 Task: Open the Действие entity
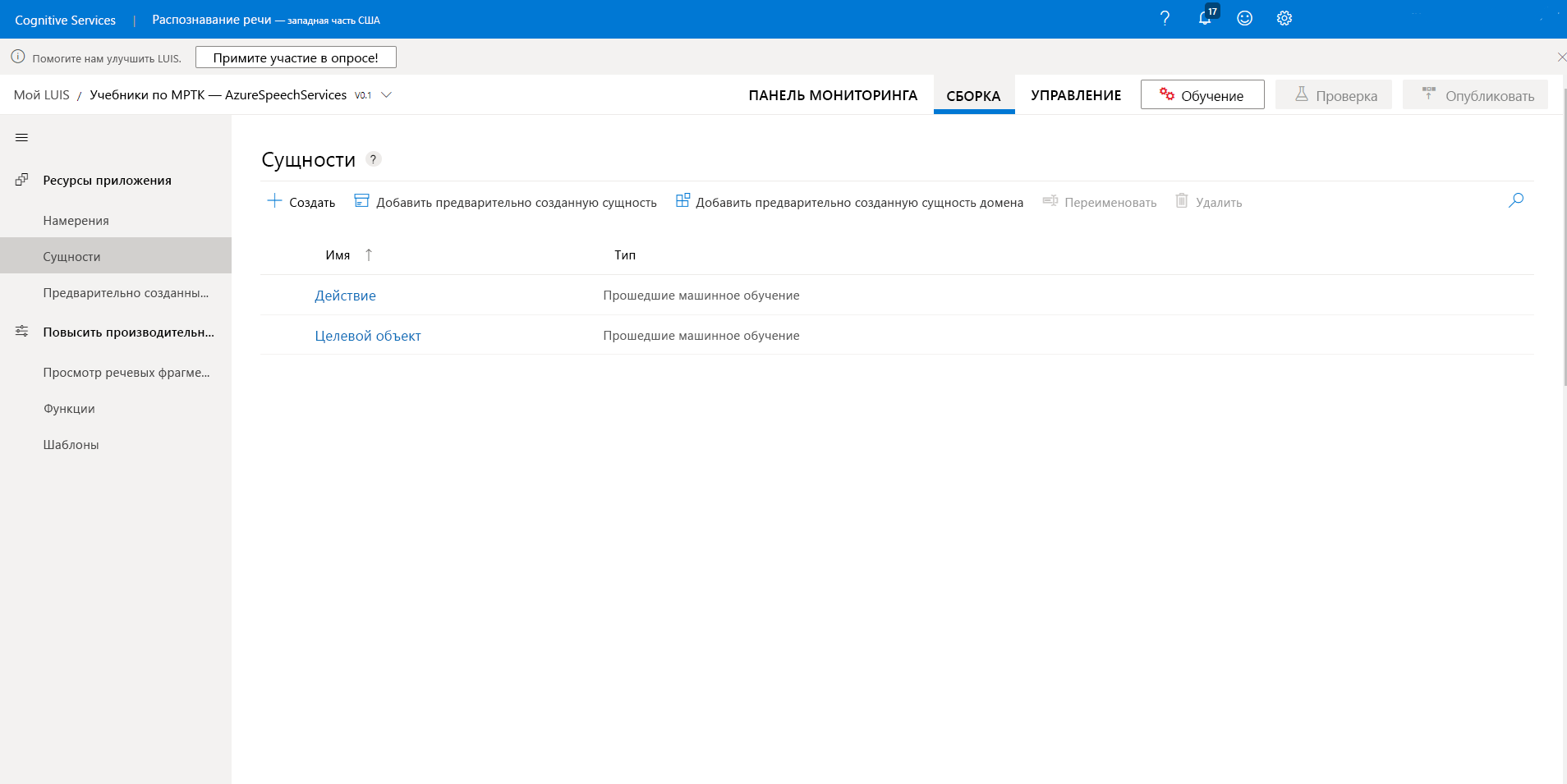coord(345,295)
